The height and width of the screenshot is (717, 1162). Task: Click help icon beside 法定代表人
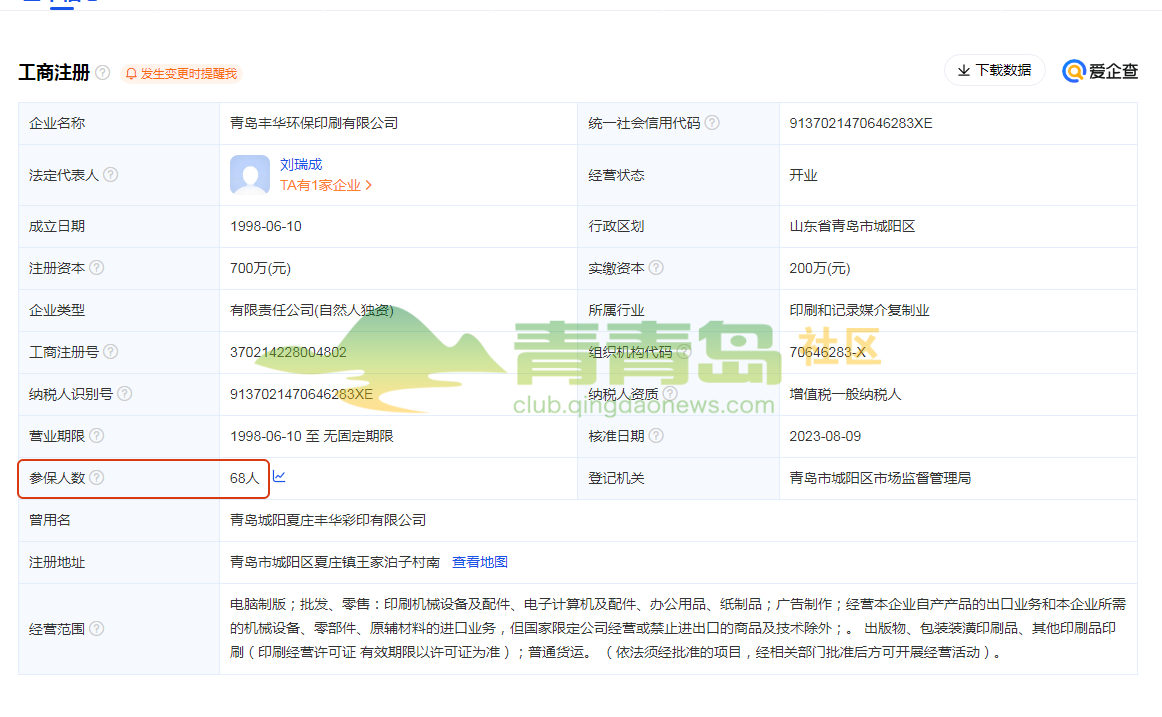[110, 175]
